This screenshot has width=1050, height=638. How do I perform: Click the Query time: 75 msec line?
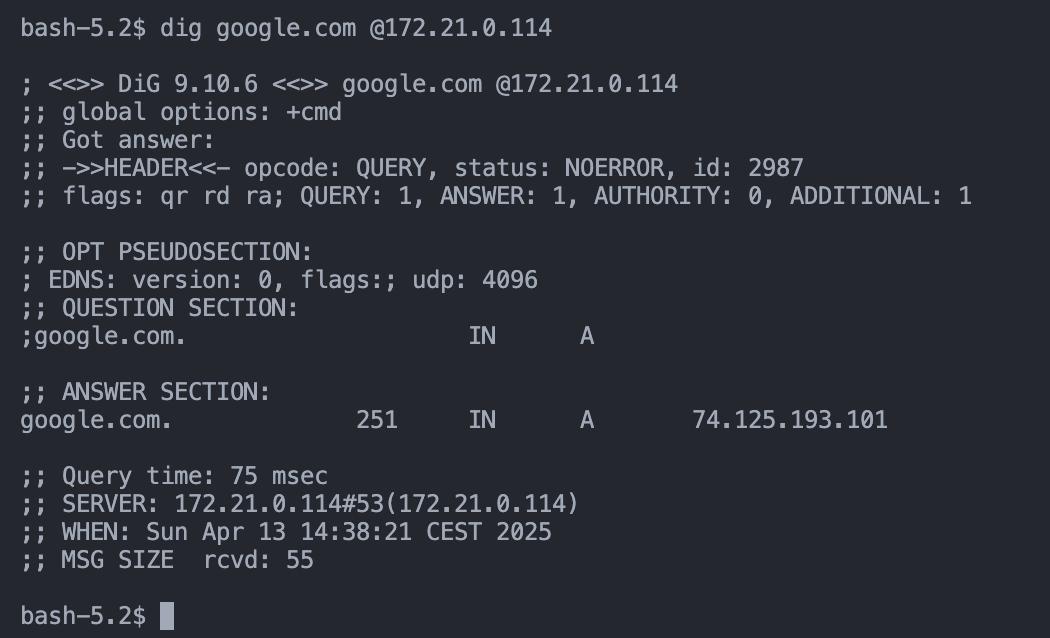click(x=174, y=476)
